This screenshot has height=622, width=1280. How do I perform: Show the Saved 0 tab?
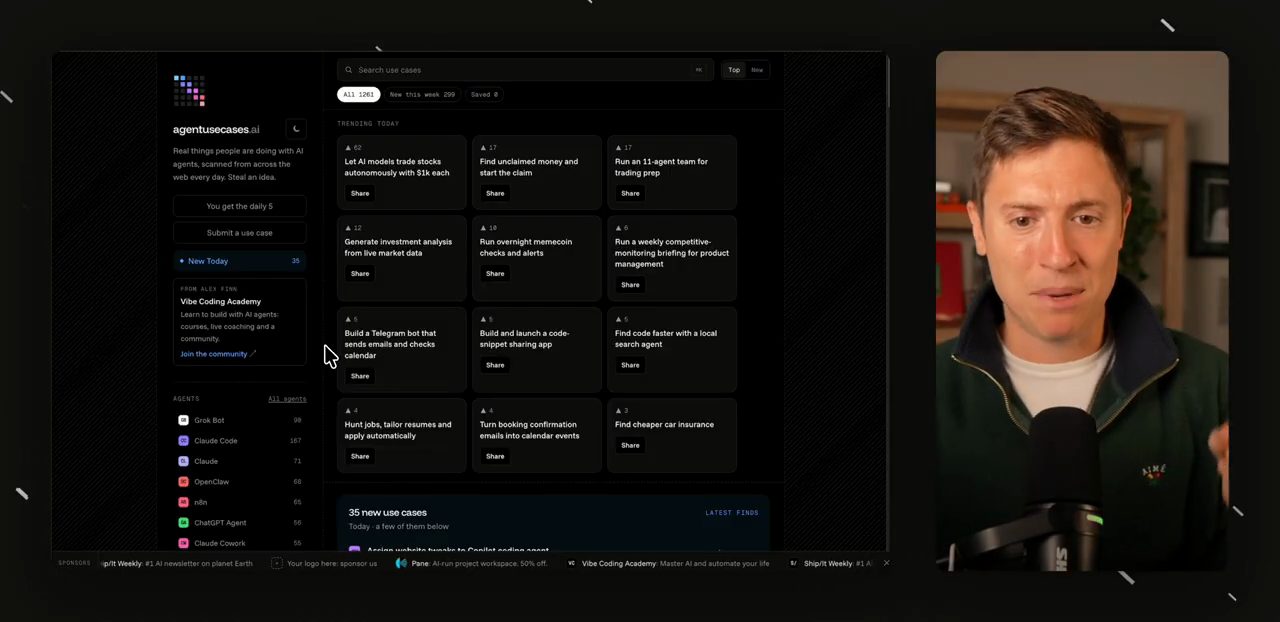point(484,95)
